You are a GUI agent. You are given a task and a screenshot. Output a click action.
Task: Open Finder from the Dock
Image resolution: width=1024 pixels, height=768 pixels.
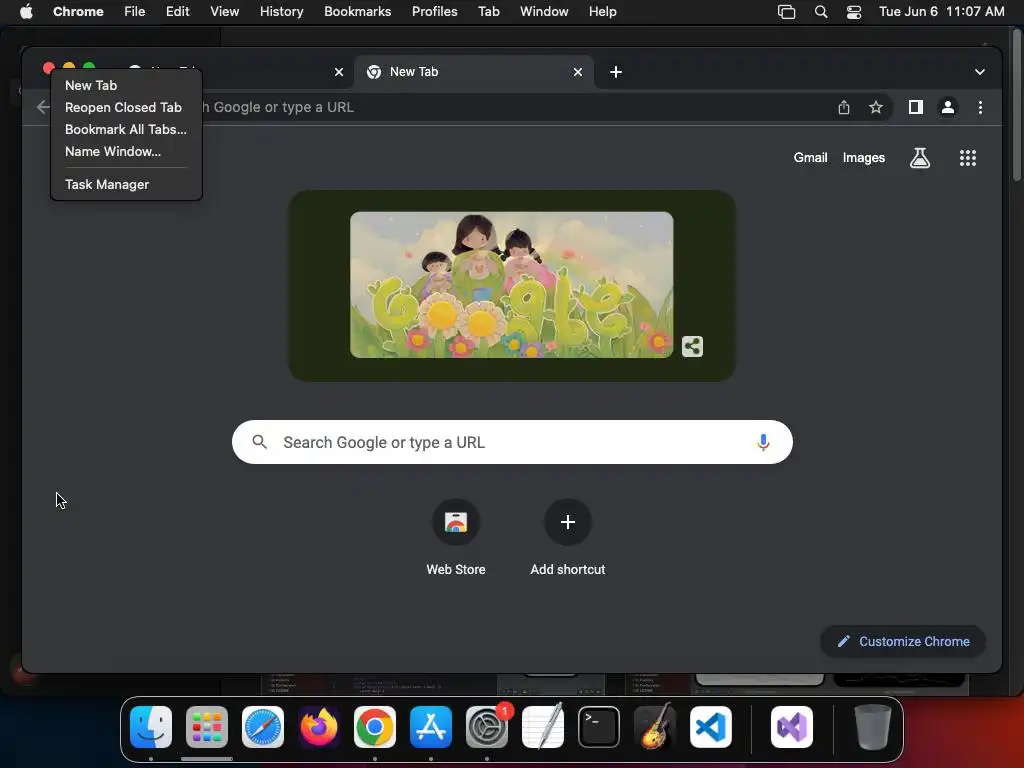click(x=151, y=727)
